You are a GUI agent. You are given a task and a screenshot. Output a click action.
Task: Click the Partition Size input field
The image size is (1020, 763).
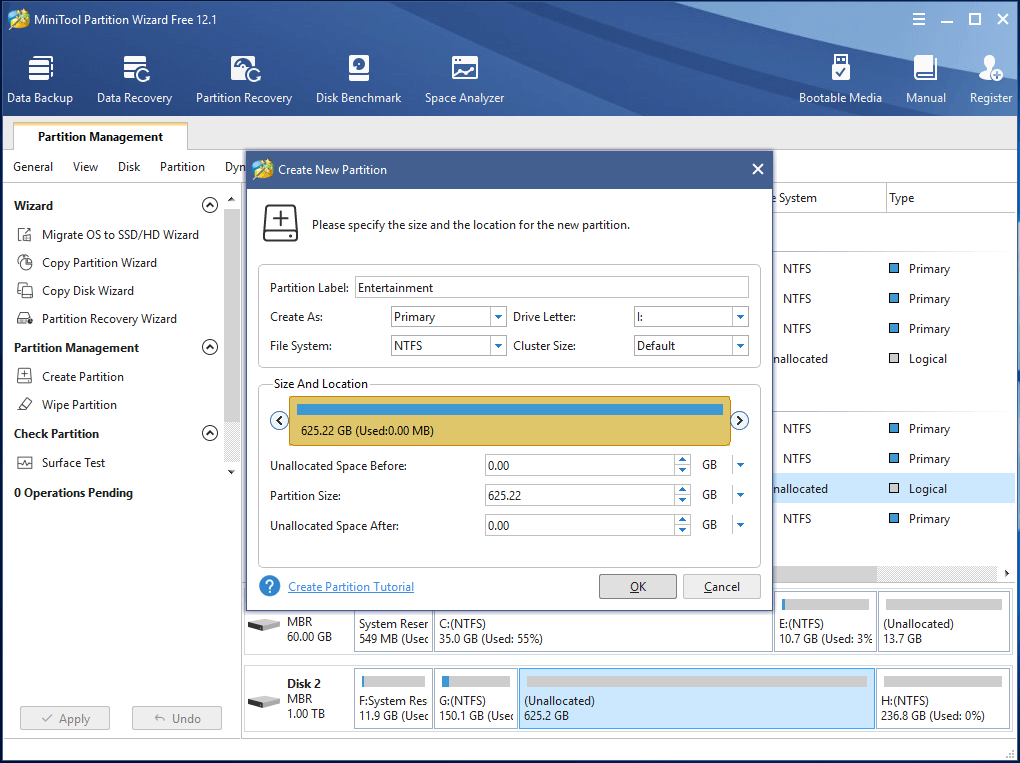coord(580,495)
